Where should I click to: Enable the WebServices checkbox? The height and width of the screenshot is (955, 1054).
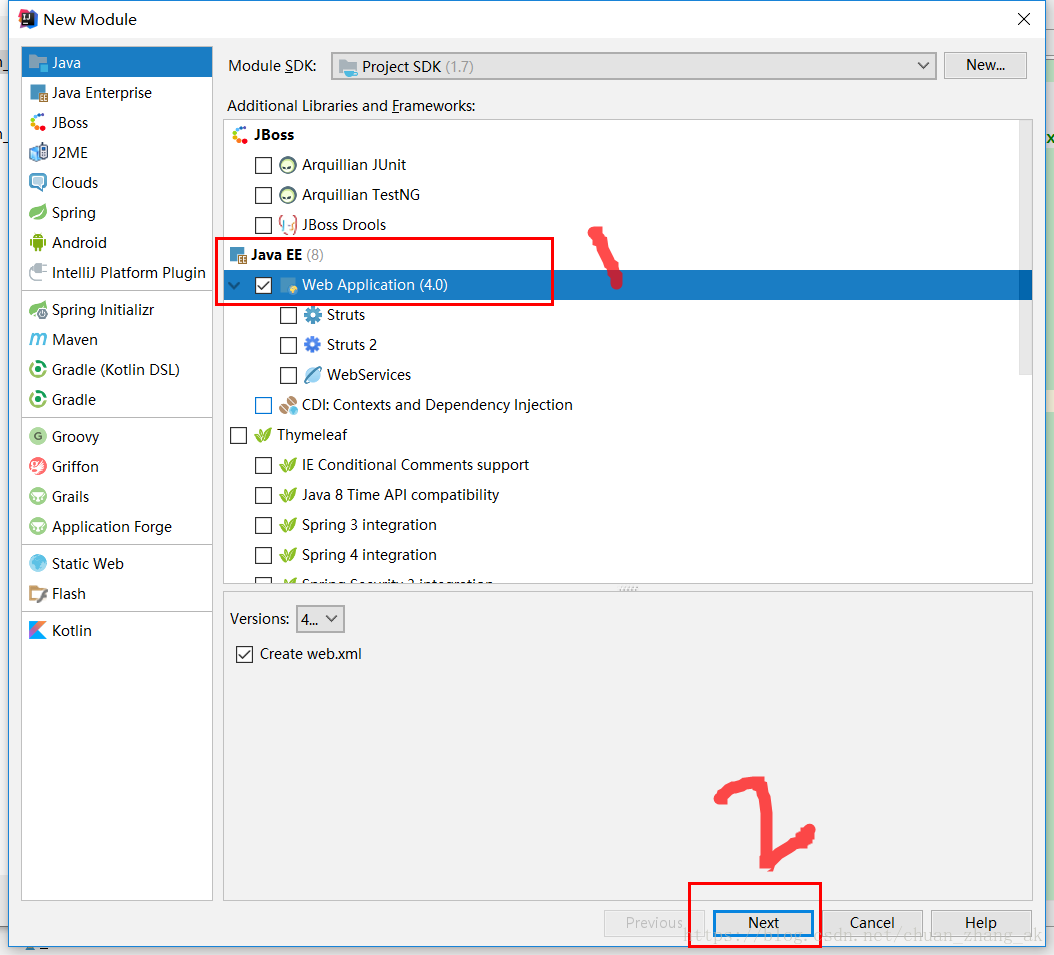tap(288, 375)
